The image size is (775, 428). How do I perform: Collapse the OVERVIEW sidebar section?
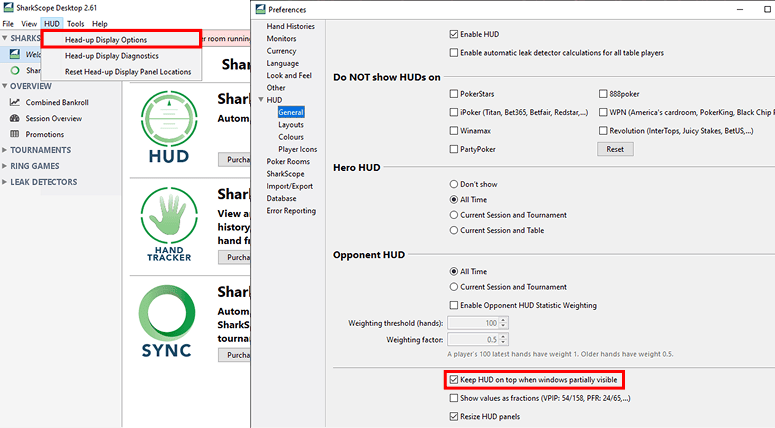point(4,86)
